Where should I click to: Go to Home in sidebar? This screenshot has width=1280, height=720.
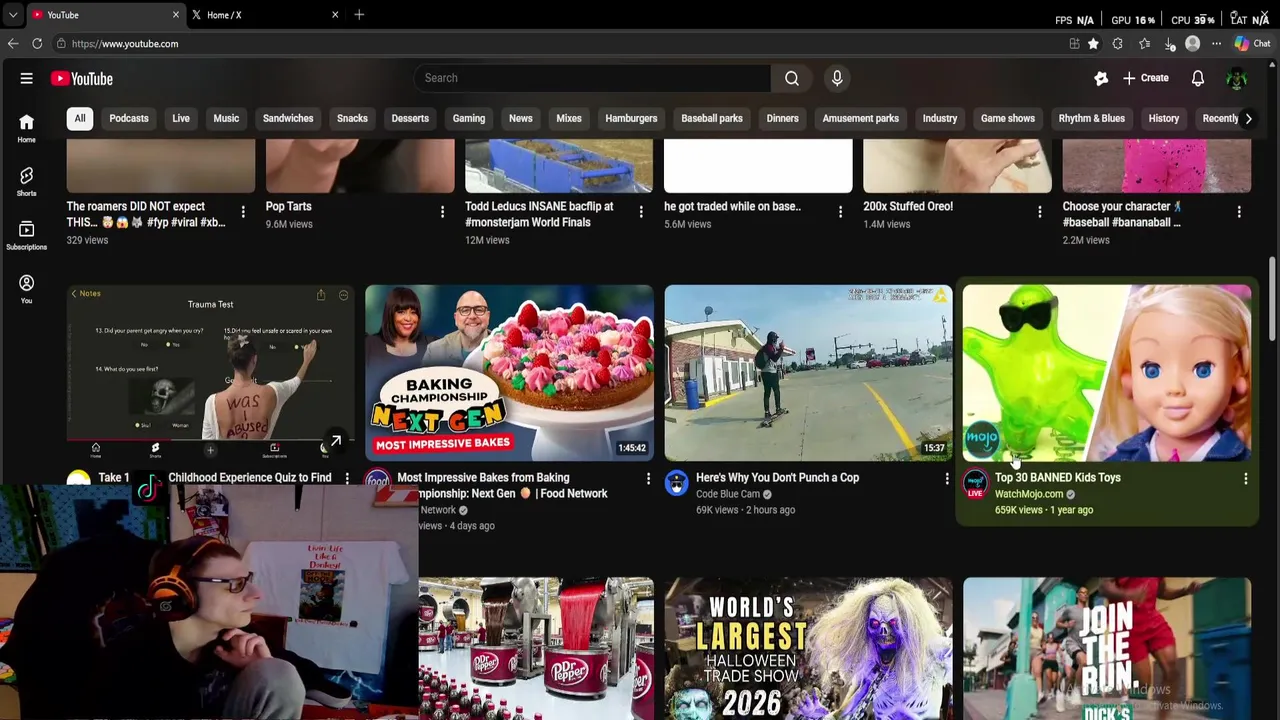click(x=27, y=127)
